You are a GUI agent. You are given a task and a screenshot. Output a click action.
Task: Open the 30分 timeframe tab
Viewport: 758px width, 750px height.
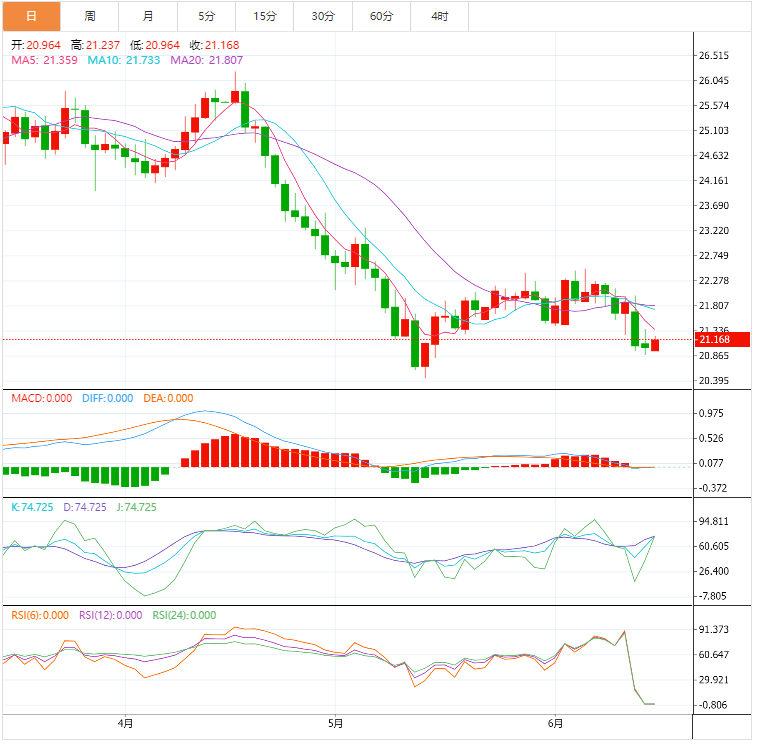pos(323,16)
